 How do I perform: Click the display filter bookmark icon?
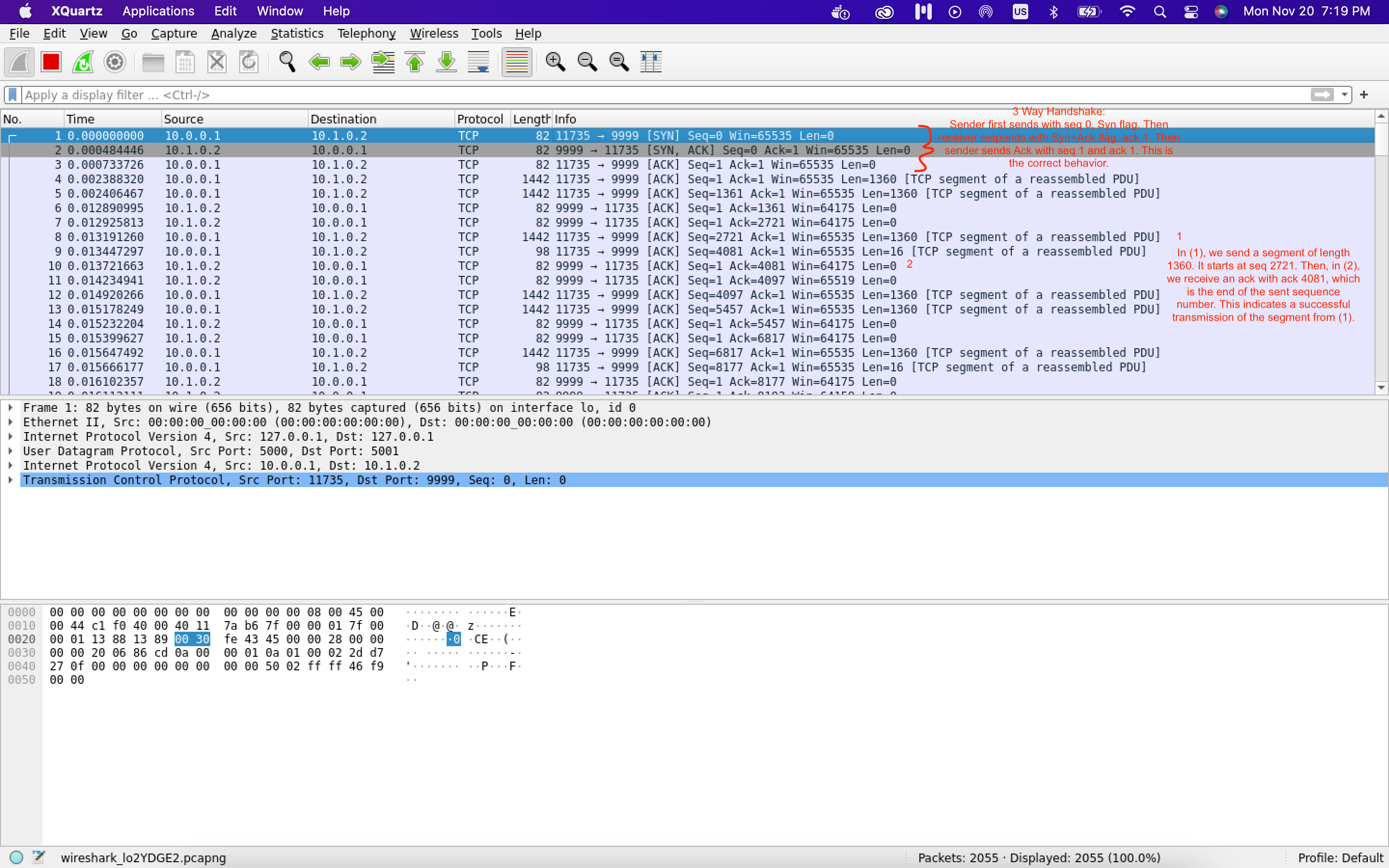13,95
